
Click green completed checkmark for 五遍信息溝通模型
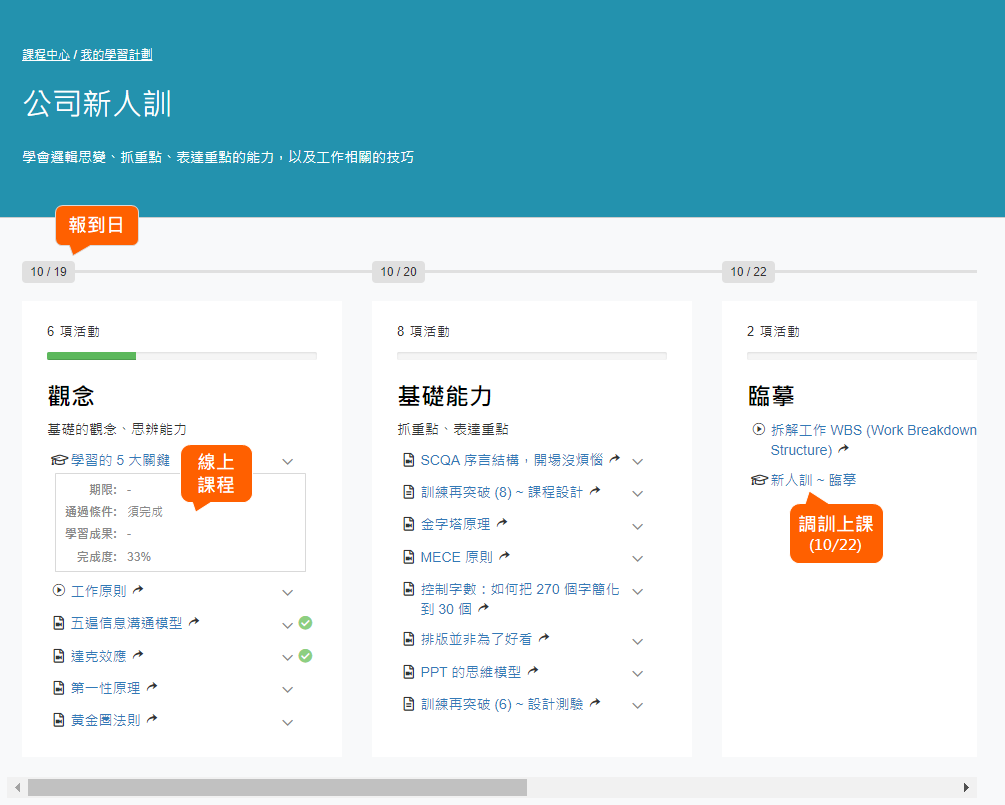click(306, 623)
